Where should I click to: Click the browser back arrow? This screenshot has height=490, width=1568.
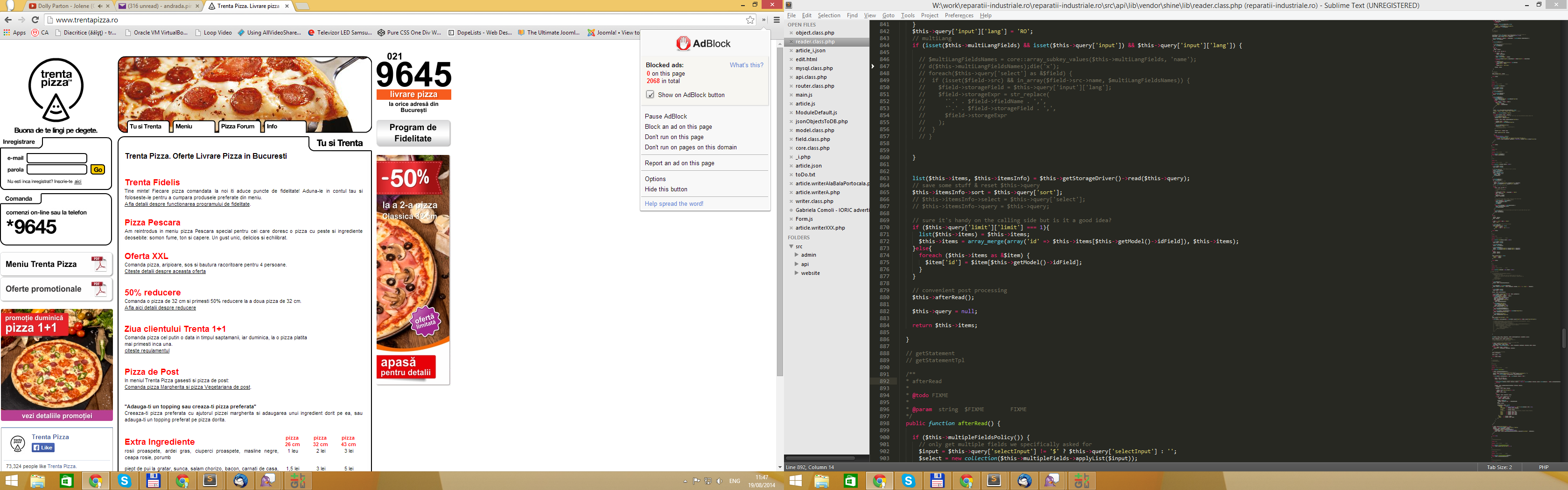pyautogui.click(x=8, y=20)
